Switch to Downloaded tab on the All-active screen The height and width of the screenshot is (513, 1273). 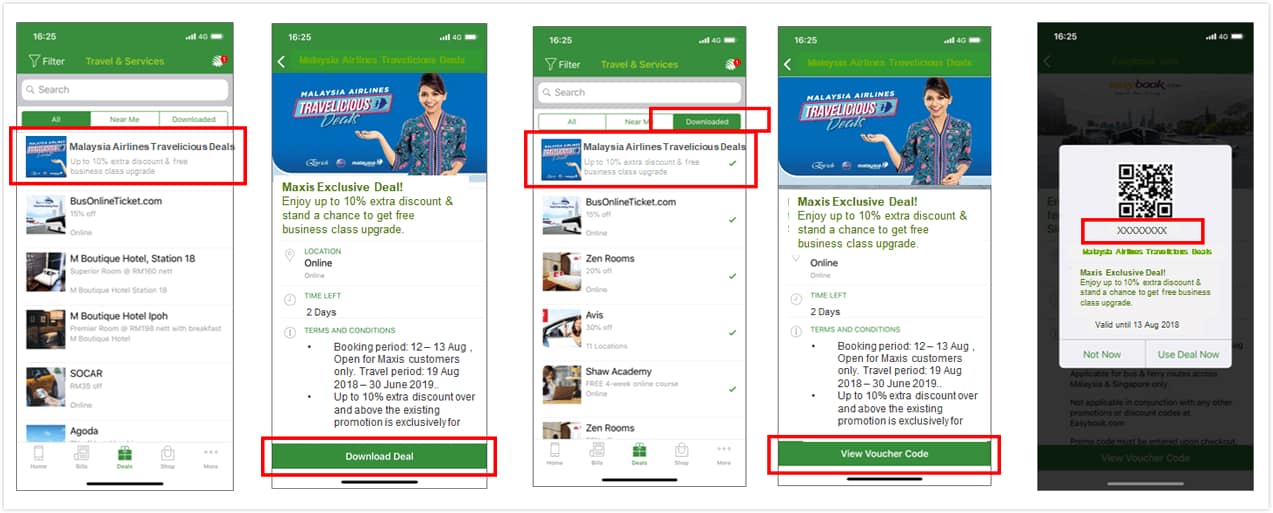194,119
